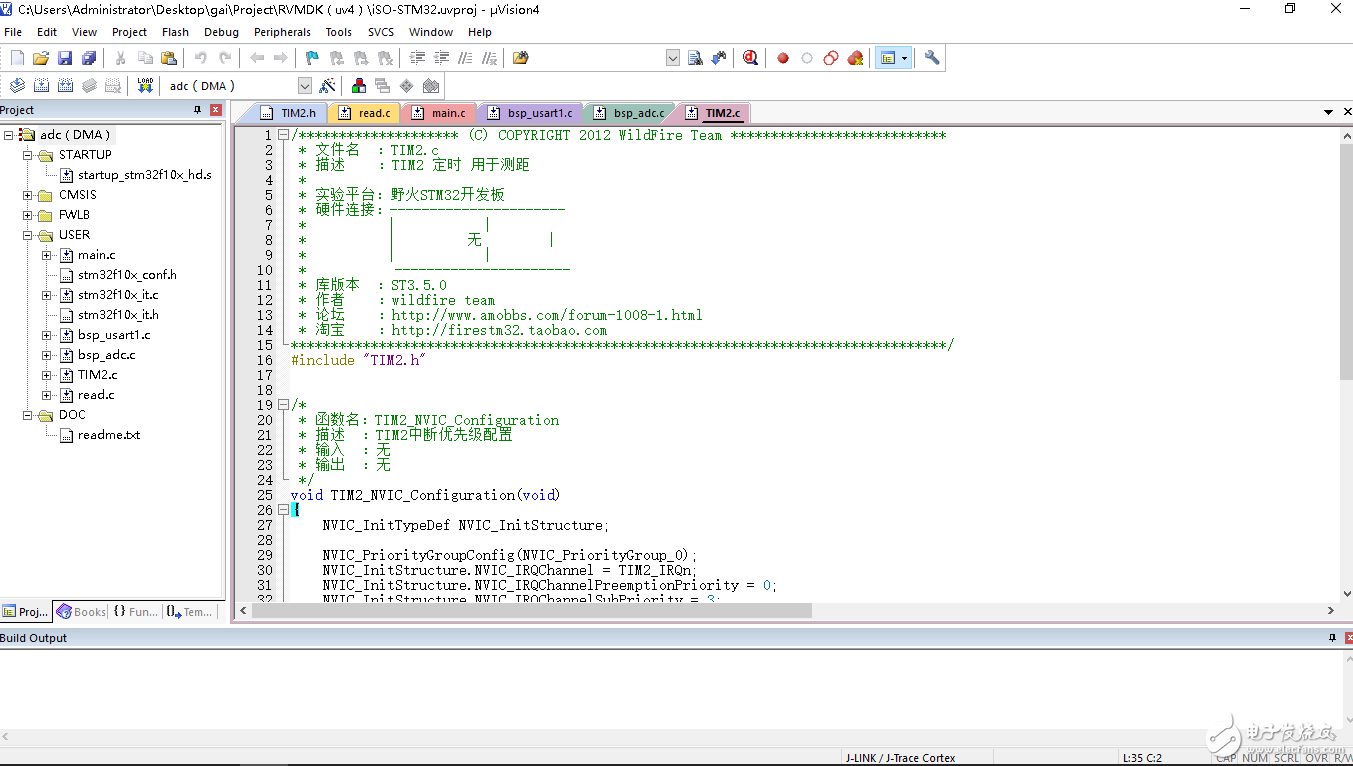Switch to the Templates panel tab
1353x766 pixels.
[x=189, y=612]
